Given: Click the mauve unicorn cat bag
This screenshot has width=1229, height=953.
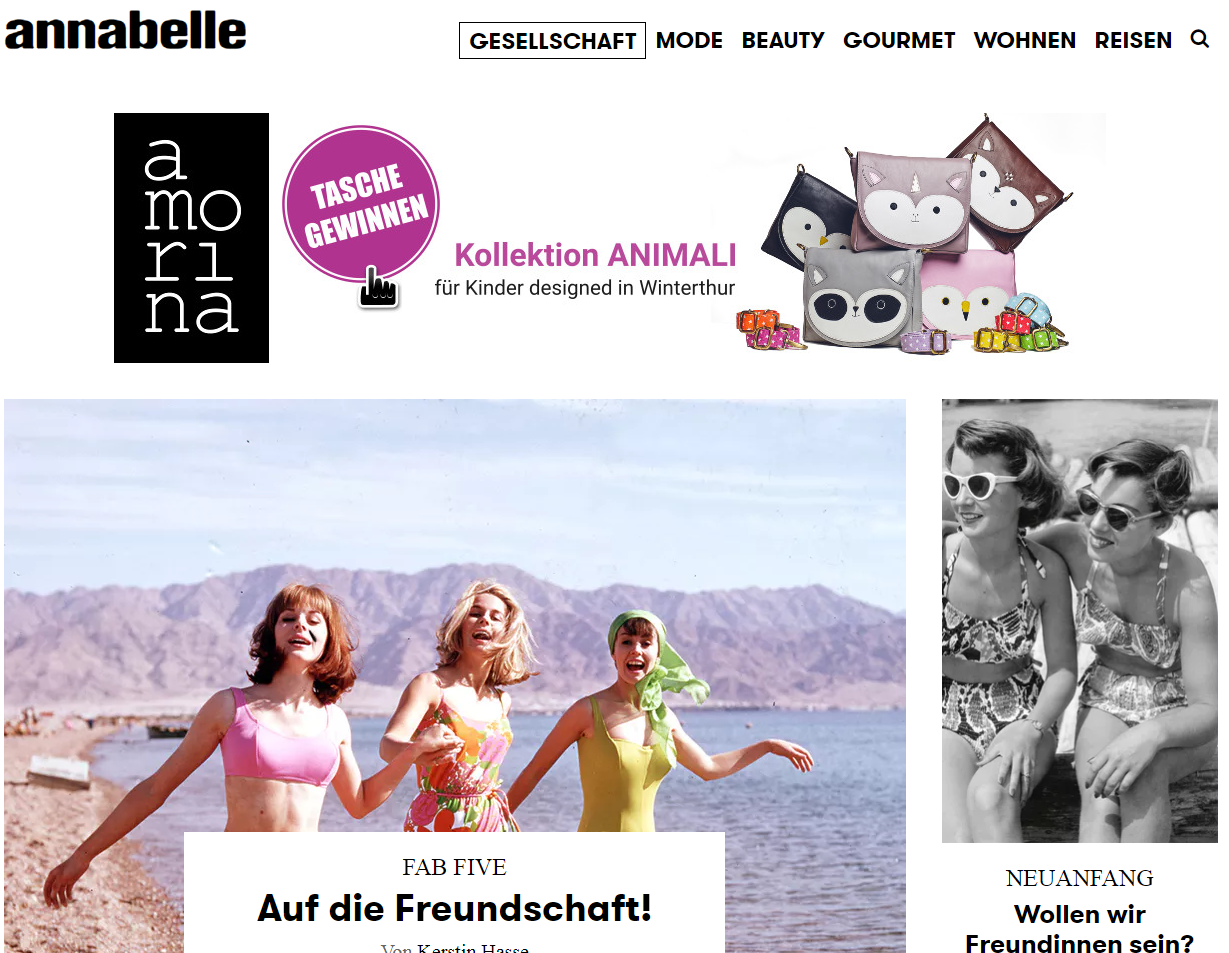Looking at the screenshot, I should point(910,198).
